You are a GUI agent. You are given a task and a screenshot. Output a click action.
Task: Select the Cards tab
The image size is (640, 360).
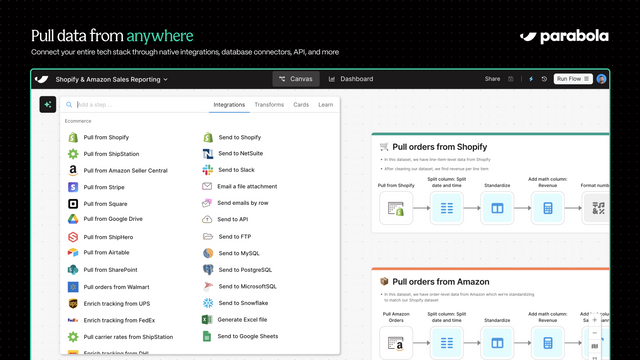301,105
